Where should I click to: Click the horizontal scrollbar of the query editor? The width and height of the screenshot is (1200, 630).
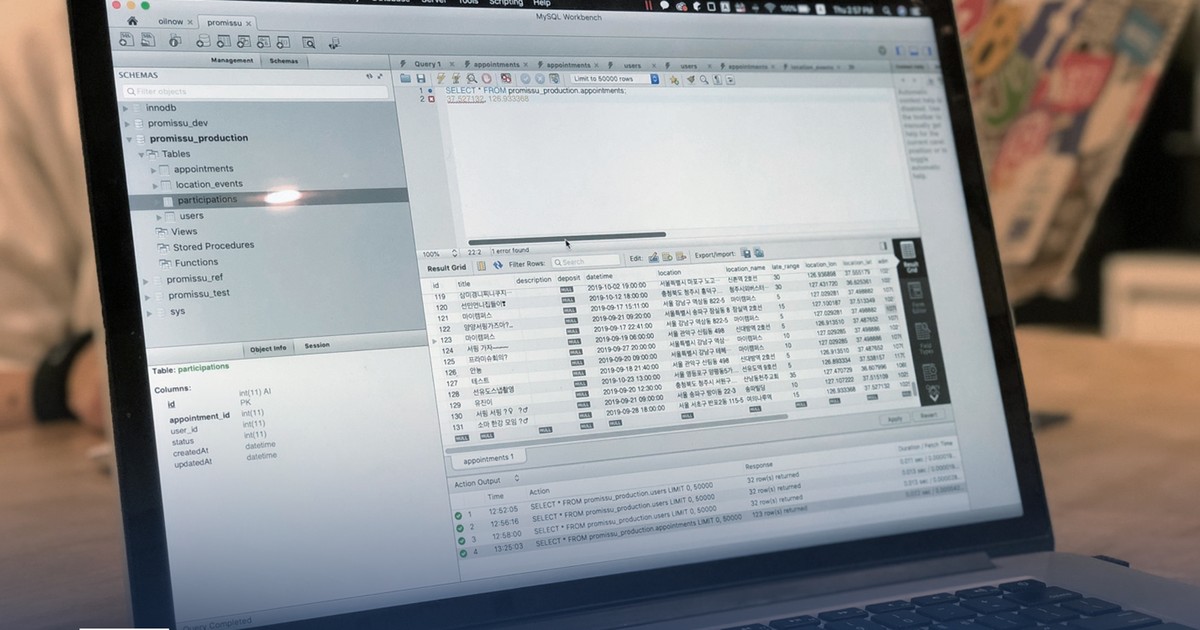tap(566, 236)
